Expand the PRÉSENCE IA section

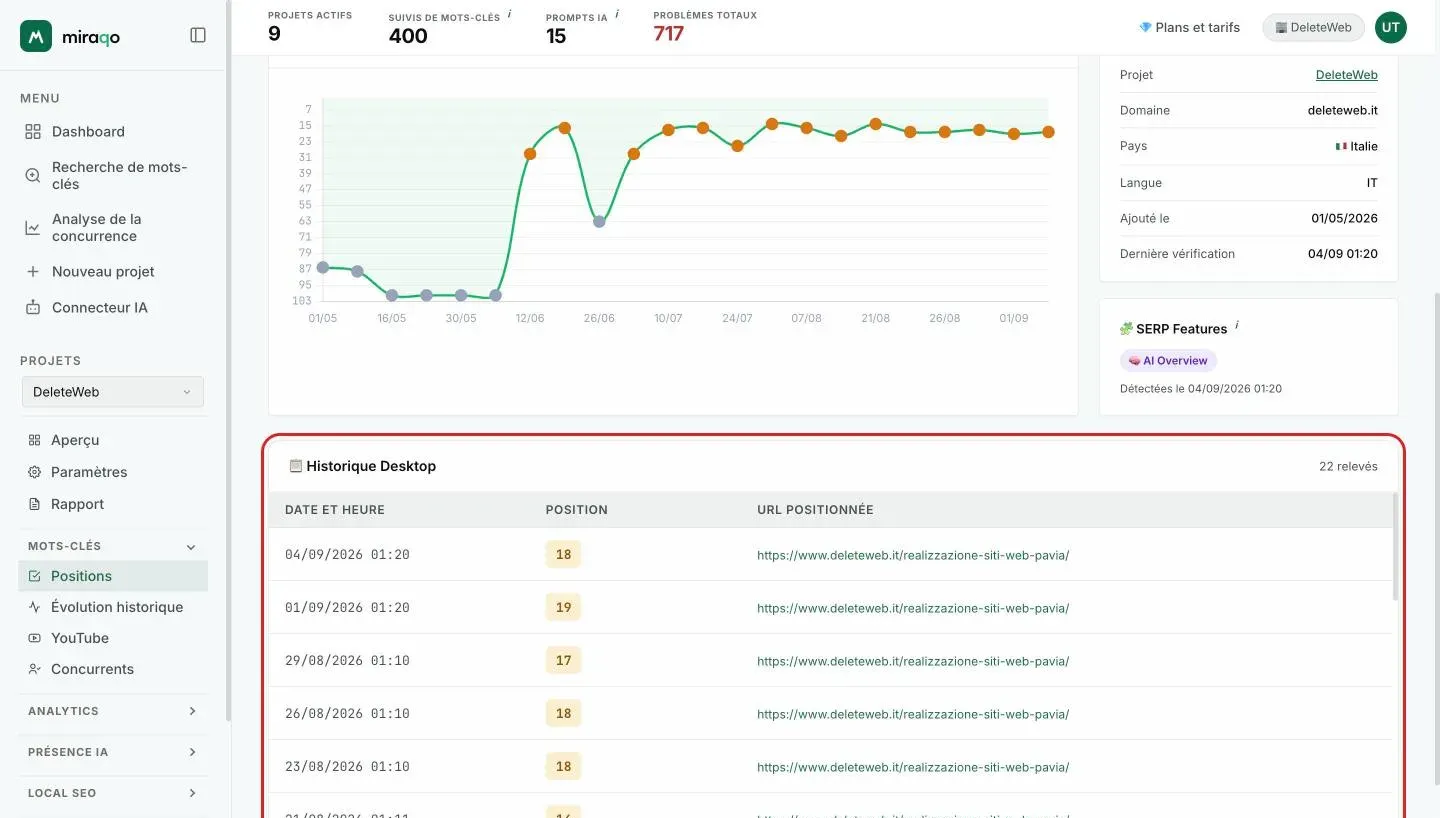192,752
